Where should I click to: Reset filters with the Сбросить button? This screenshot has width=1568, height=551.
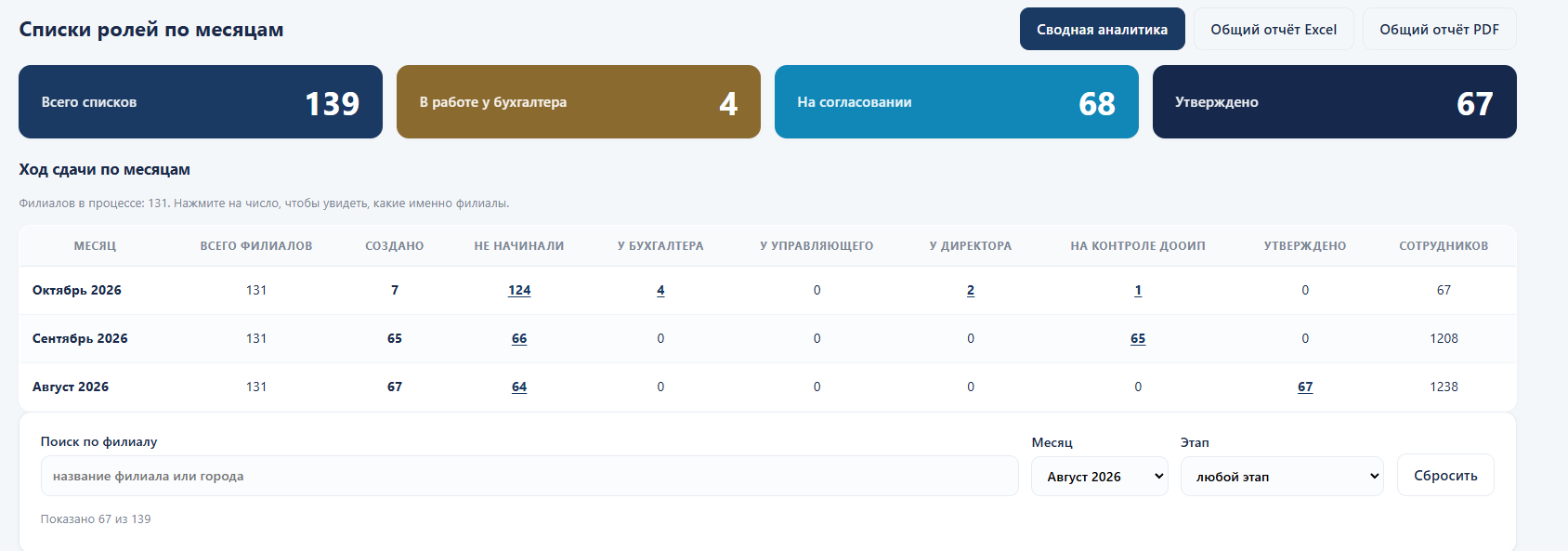click(x=1445, y=475)
